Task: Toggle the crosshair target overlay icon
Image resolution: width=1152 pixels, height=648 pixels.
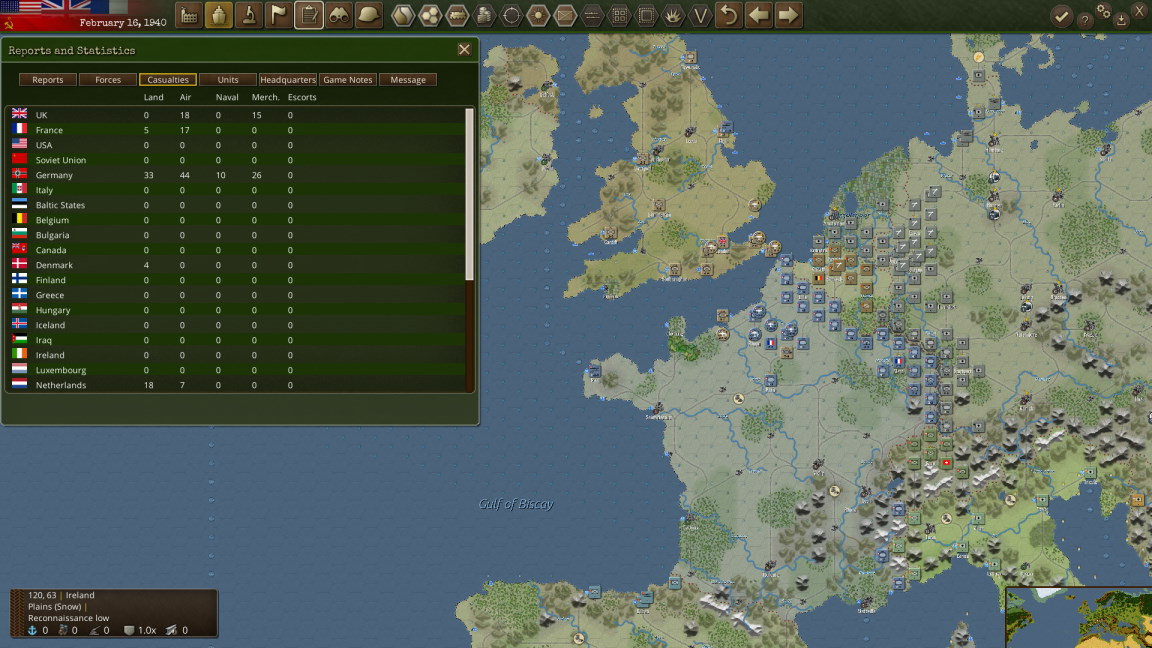Action: coord(511,15)
